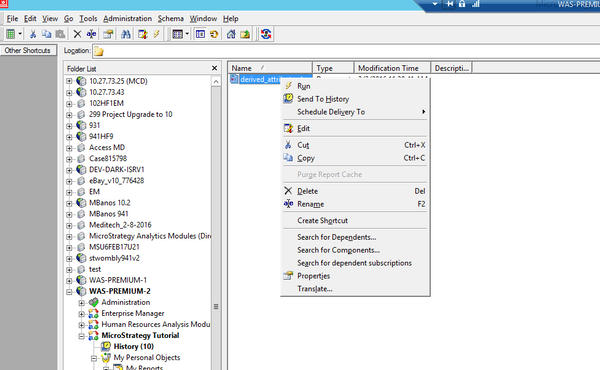Choose Edit from the context menu

355,128
